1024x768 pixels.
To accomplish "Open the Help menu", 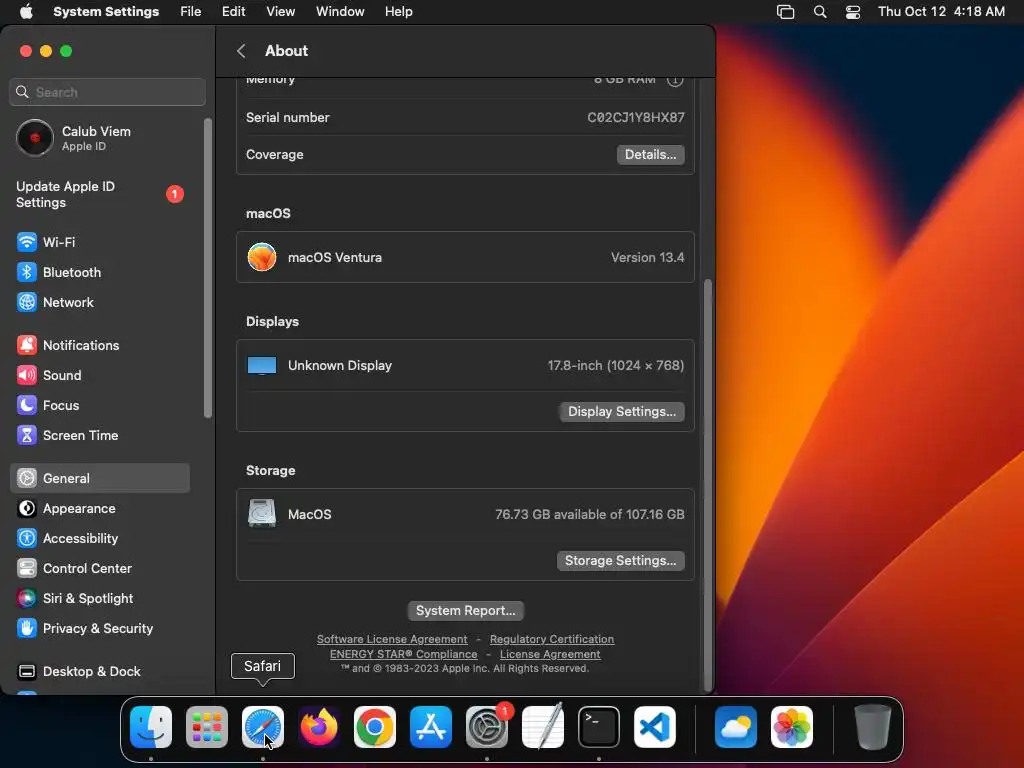I will (x=398, y=12).
